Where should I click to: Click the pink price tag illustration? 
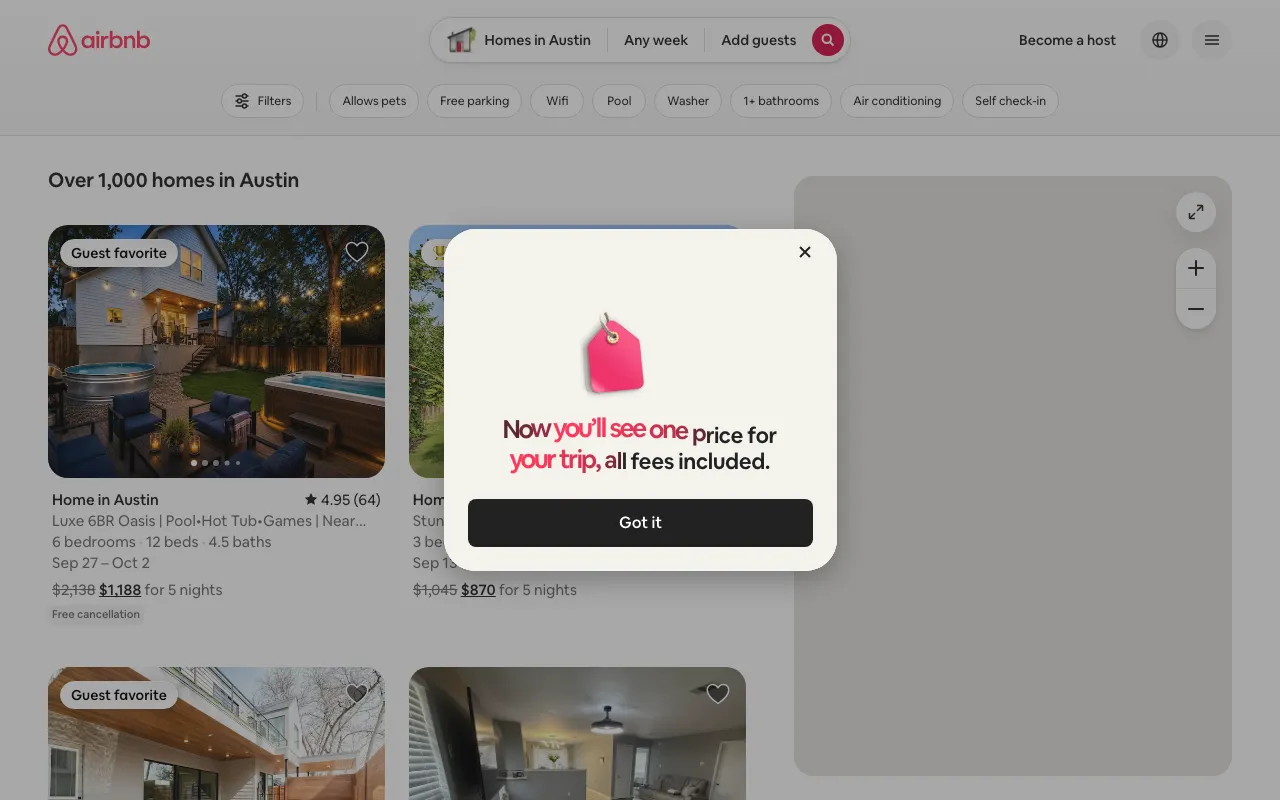(613, 353)
